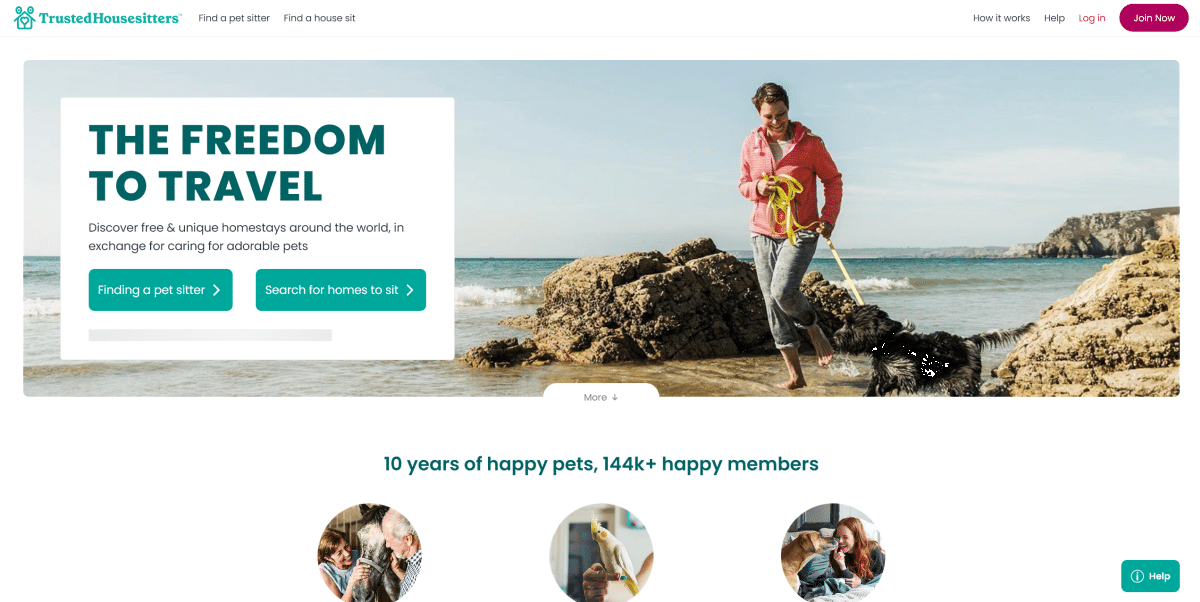Click the down arrow next to More
This screenshot has height=602, width=1200.
click(615, 397)
